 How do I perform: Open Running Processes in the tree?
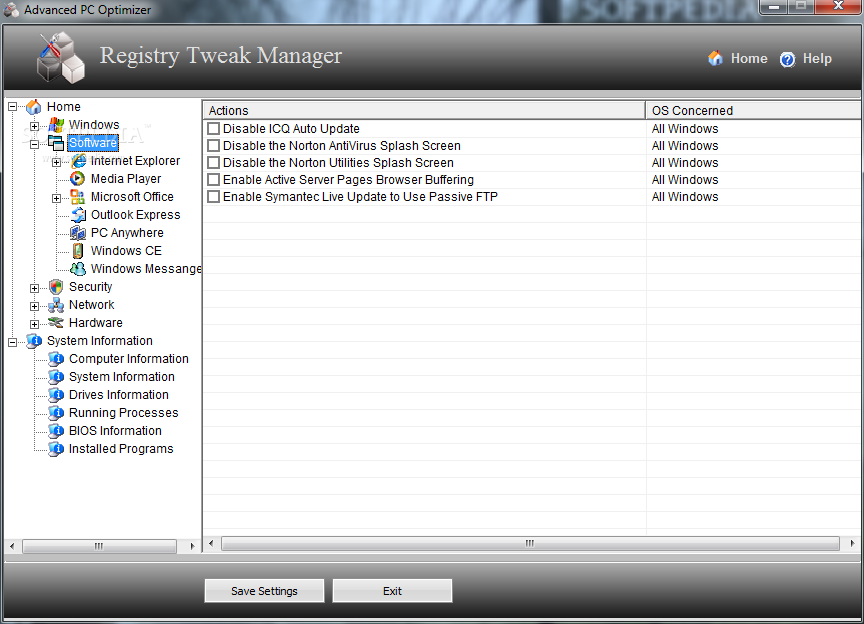(123, 413)
